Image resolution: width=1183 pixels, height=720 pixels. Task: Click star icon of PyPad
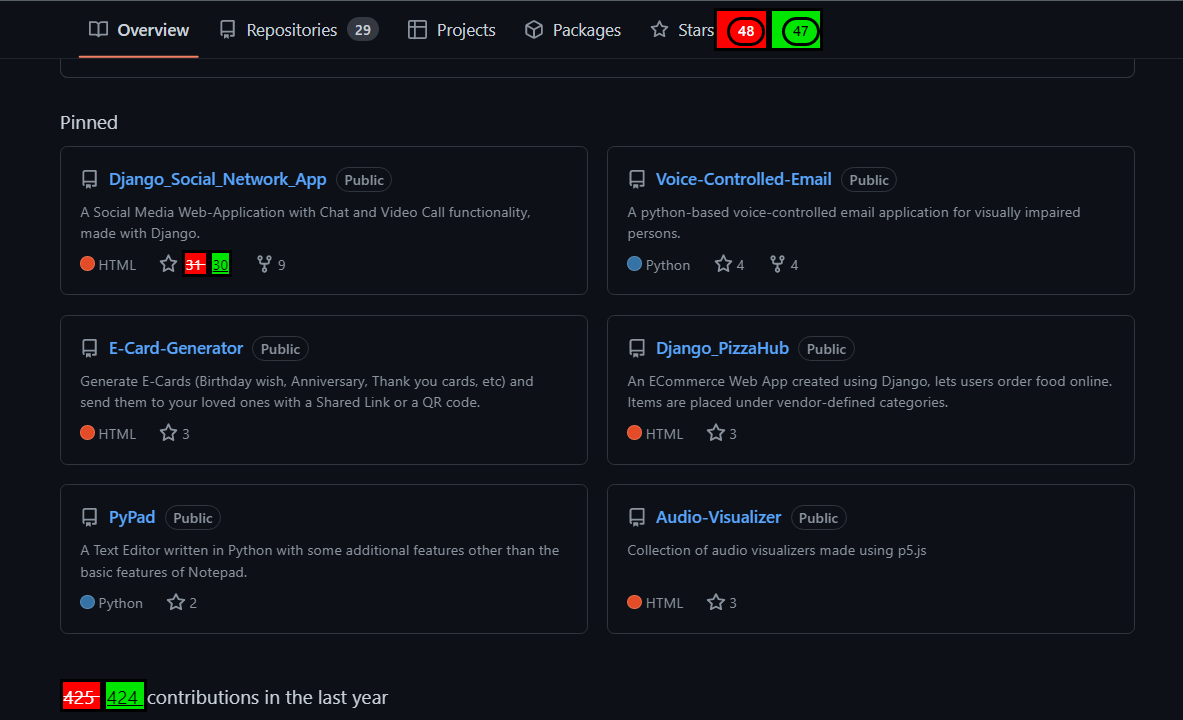pyautogui.click(x=176, y=602)
